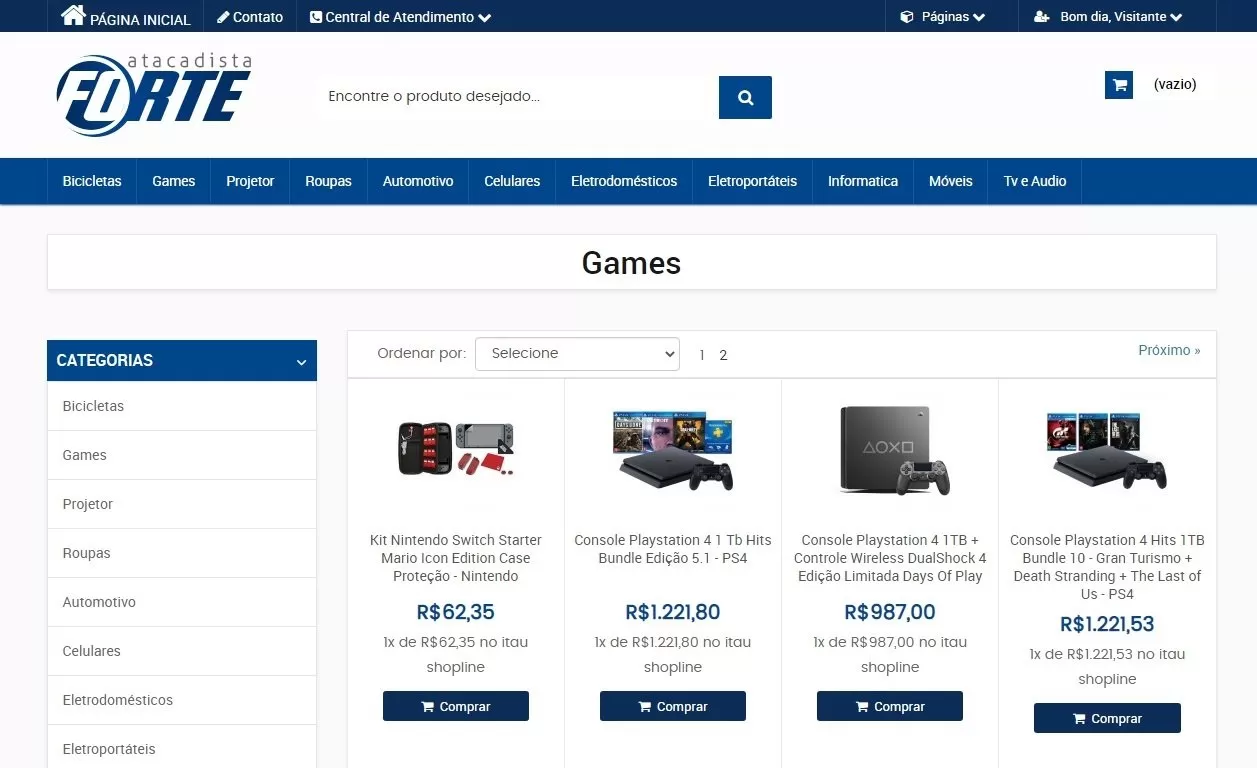Click the R$62,35 price text
This screenshot has height=768, width=1257.
[456, 612]
